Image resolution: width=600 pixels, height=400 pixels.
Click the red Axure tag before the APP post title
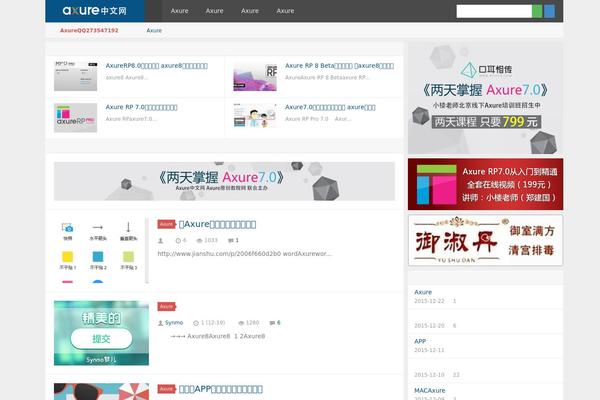point(166,389)
